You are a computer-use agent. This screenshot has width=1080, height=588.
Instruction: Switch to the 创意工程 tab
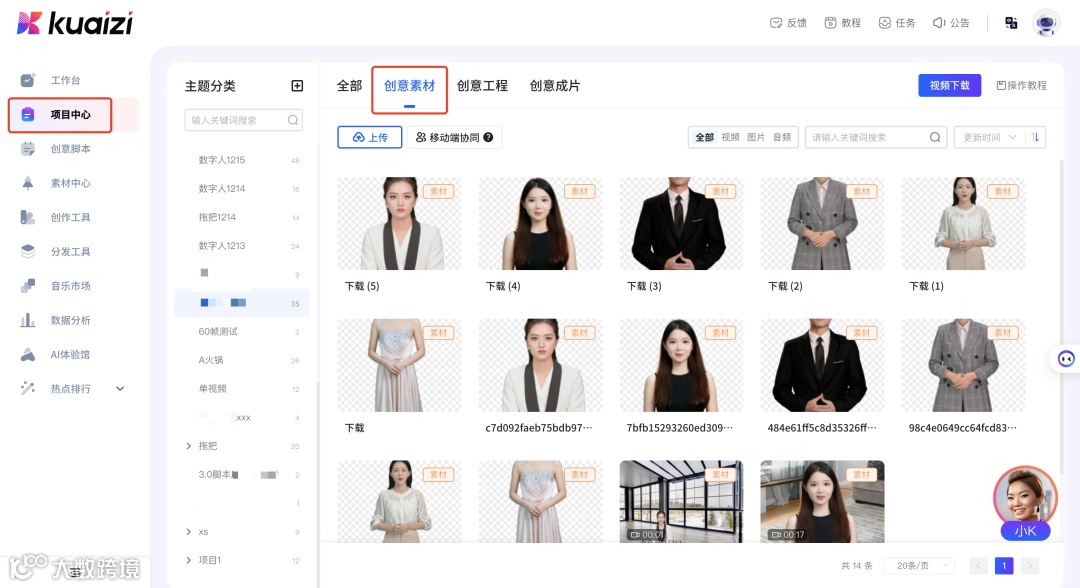tap(483, 85)
